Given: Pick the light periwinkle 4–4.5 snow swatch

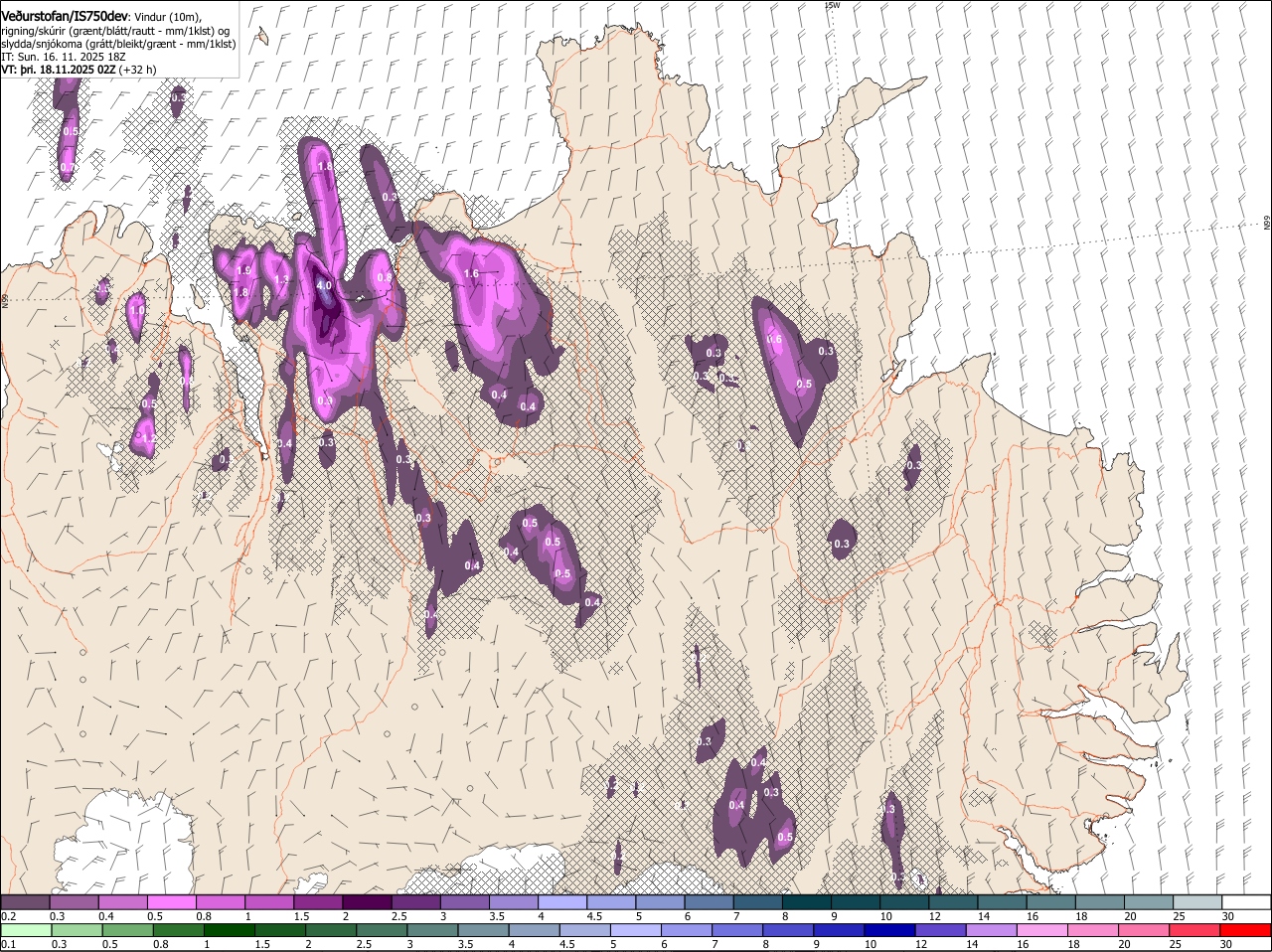Looking at the screenshot, I should (562, 902).
